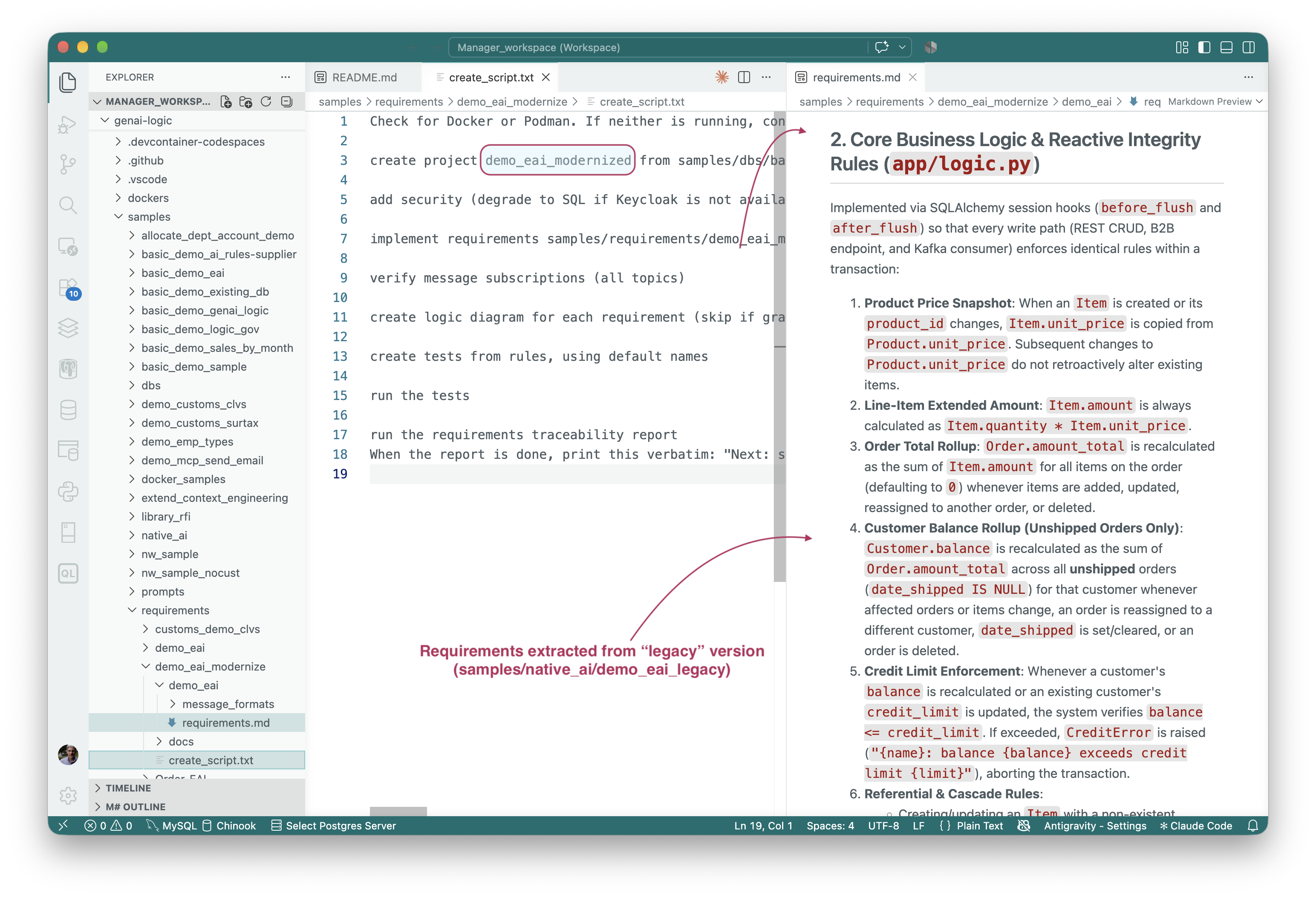Open the Python icon in activity bar
Viewport: 1316px width, 898px height.
68,492
